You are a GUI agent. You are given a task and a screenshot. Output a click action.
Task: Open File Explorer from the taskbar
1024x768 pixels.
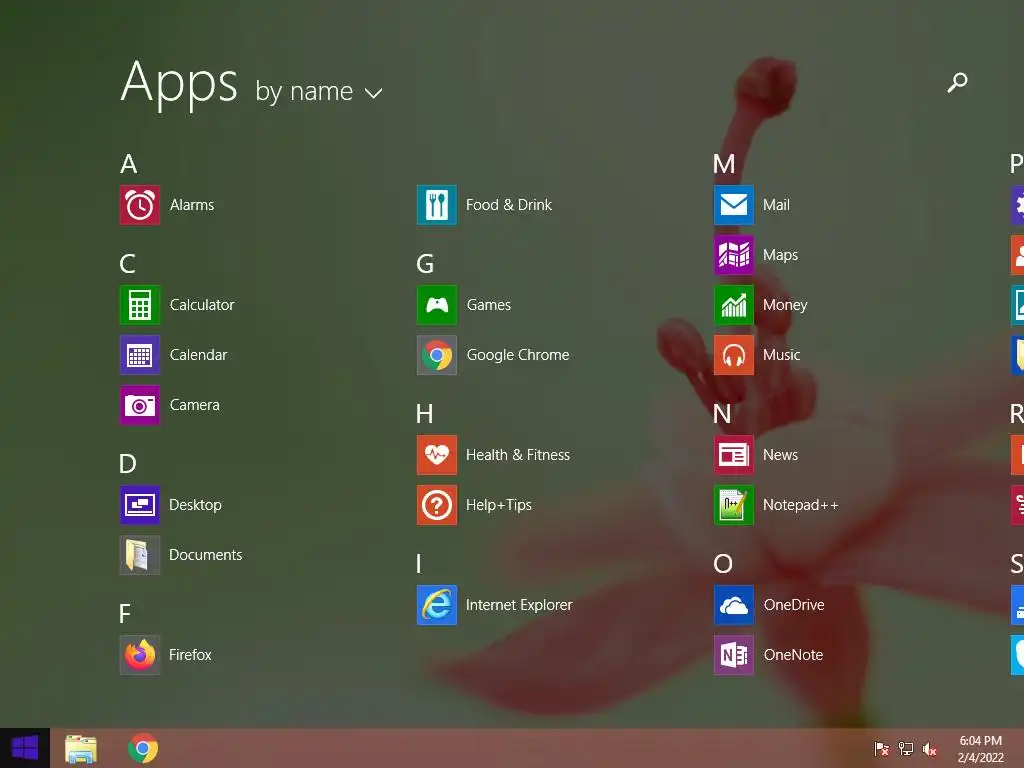point(81,748)
